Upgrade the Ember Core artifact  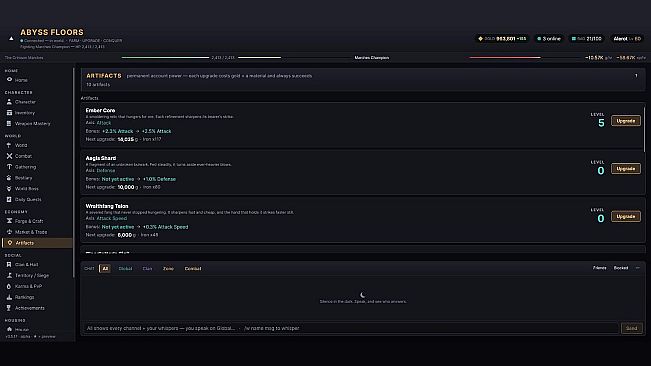coord(626,121)
